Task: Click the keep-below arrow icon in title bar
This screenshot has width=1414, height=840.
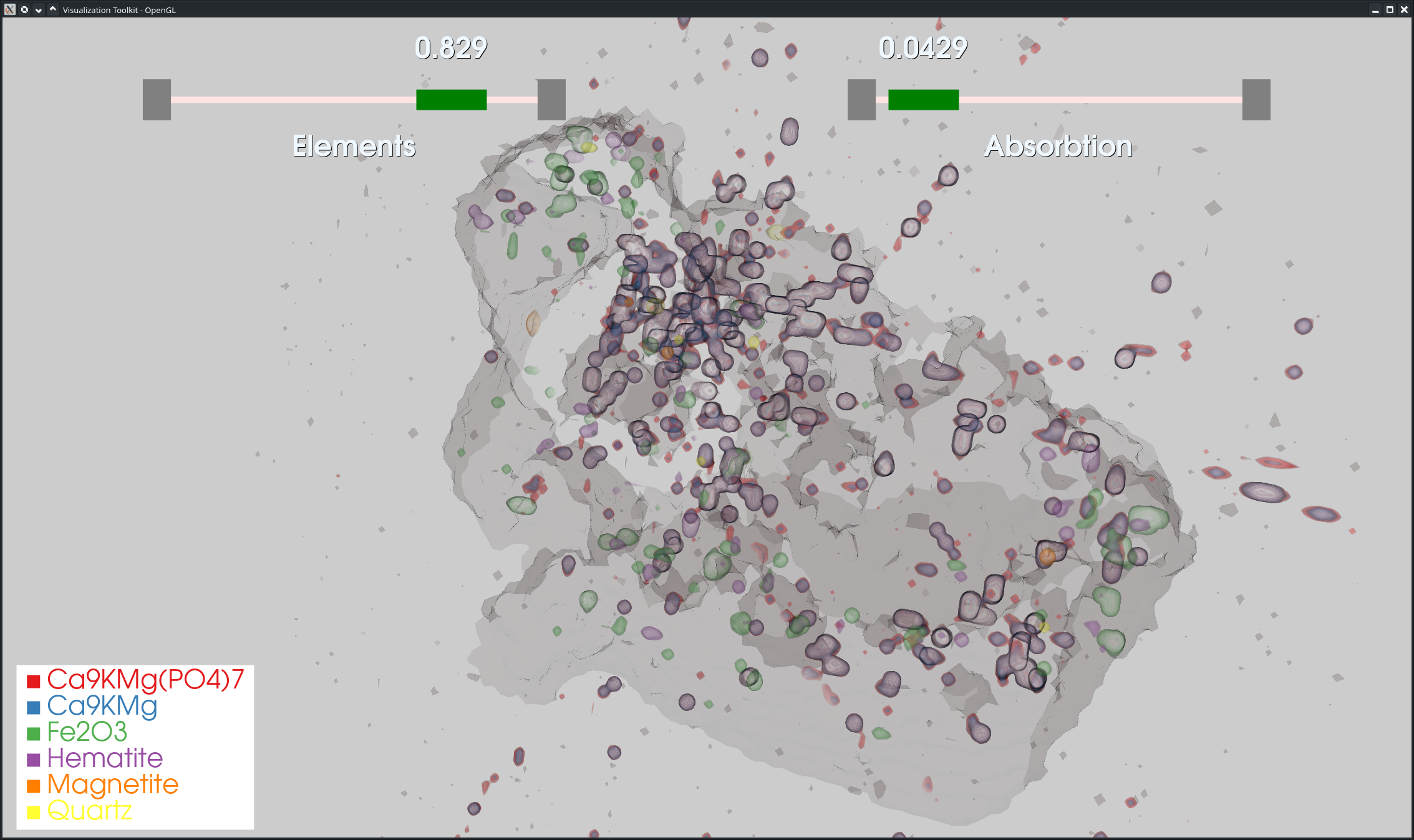Action: 39,9
